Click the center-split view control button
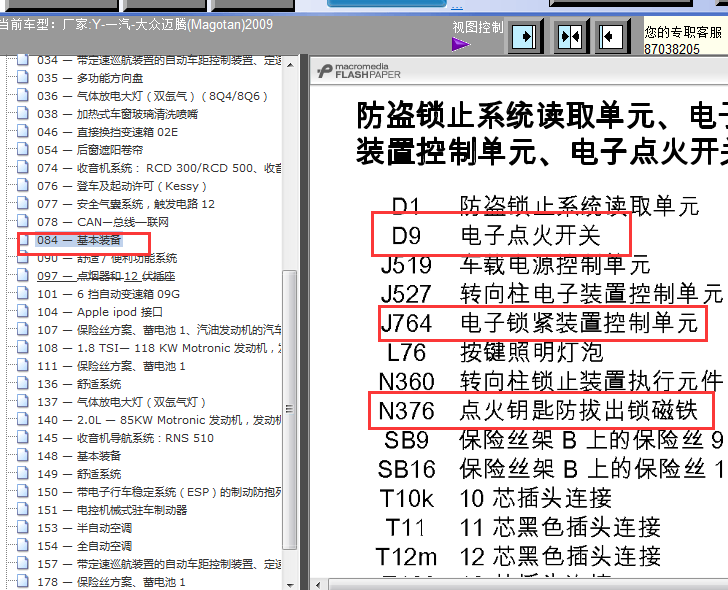This screenshot has width=728, height=590. 570,36
